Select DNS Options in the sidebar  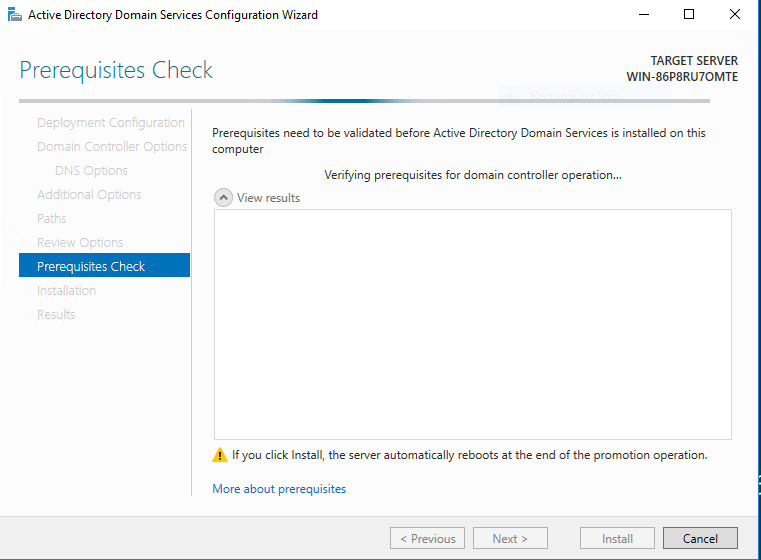coord(91,171)
